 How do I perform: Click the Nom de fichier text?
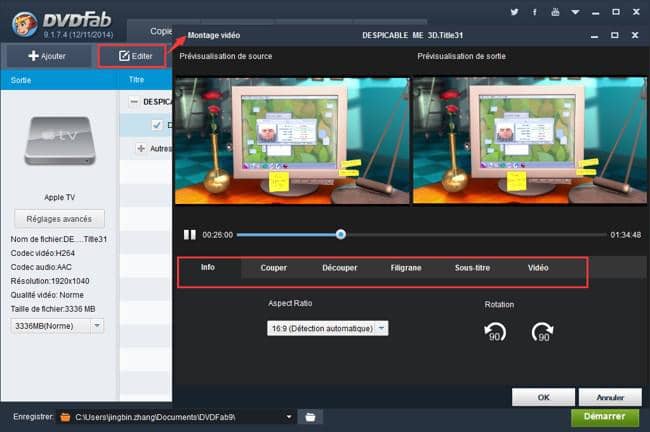(x=59, y=239)
